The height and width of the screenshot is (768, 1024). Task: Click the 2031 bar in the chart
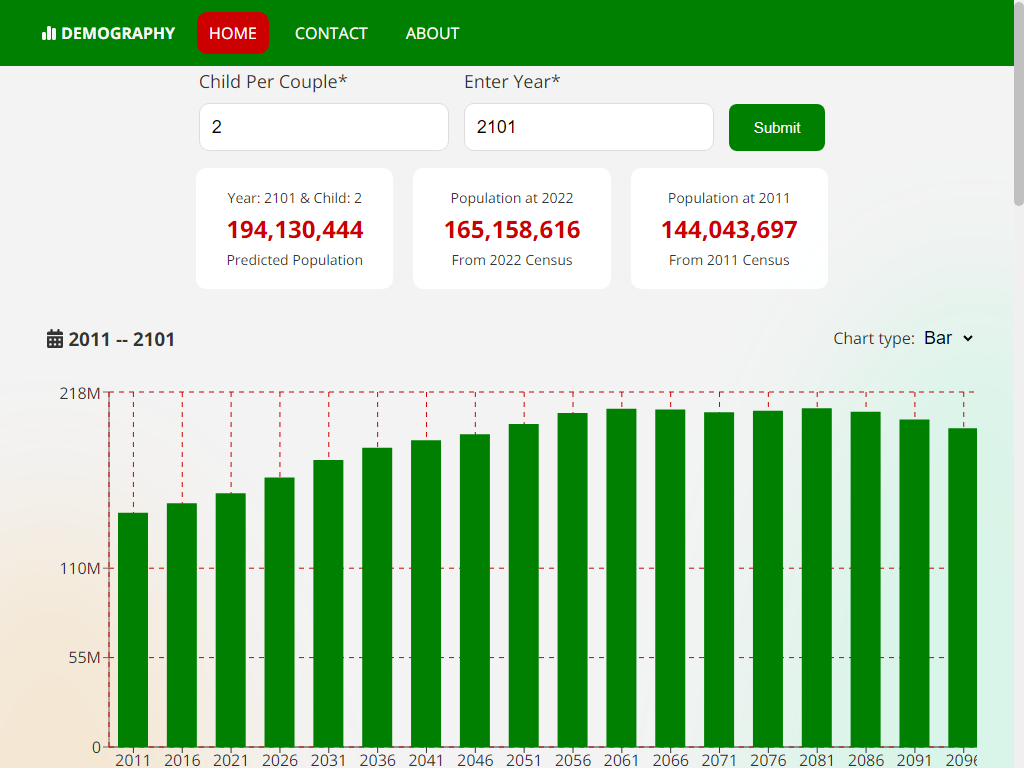328,603
